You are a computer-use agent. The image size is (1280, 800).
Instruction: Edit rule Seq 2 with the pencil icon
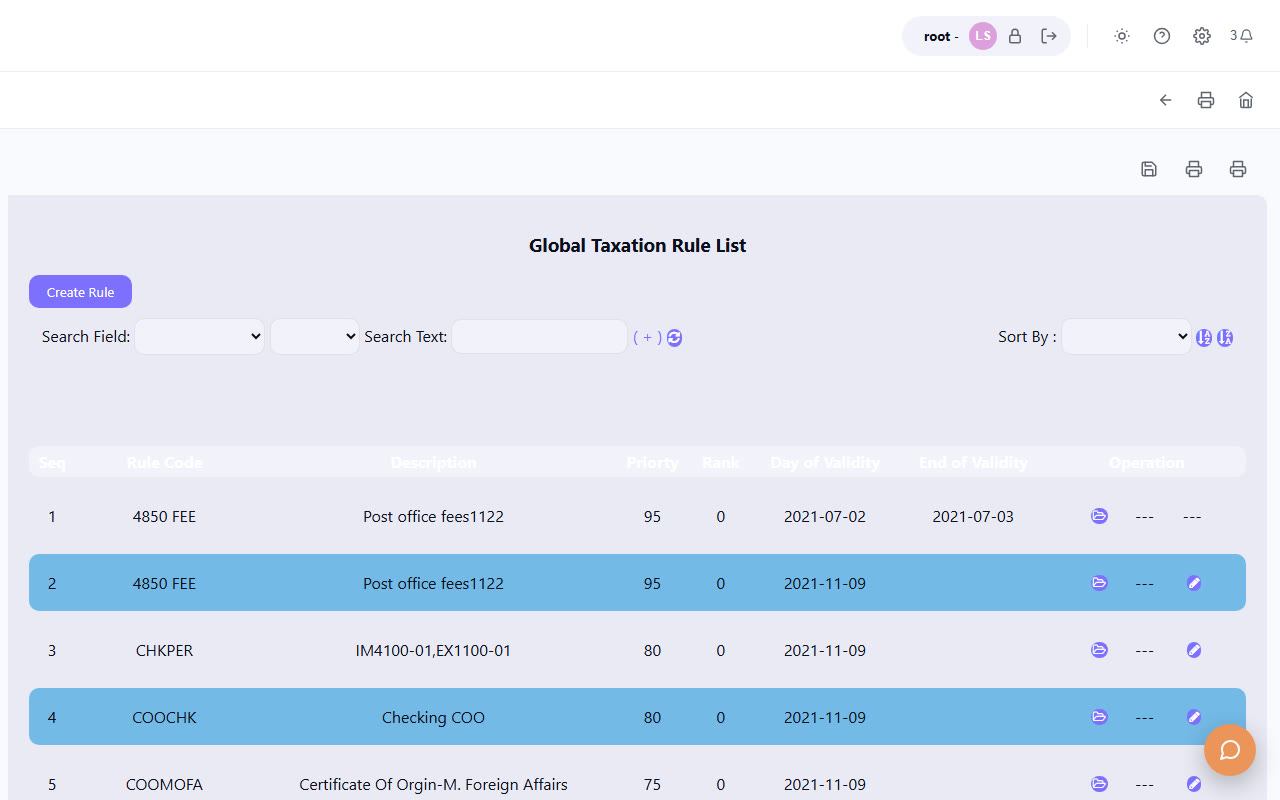pyautogui.click(x=1193, y=583)
